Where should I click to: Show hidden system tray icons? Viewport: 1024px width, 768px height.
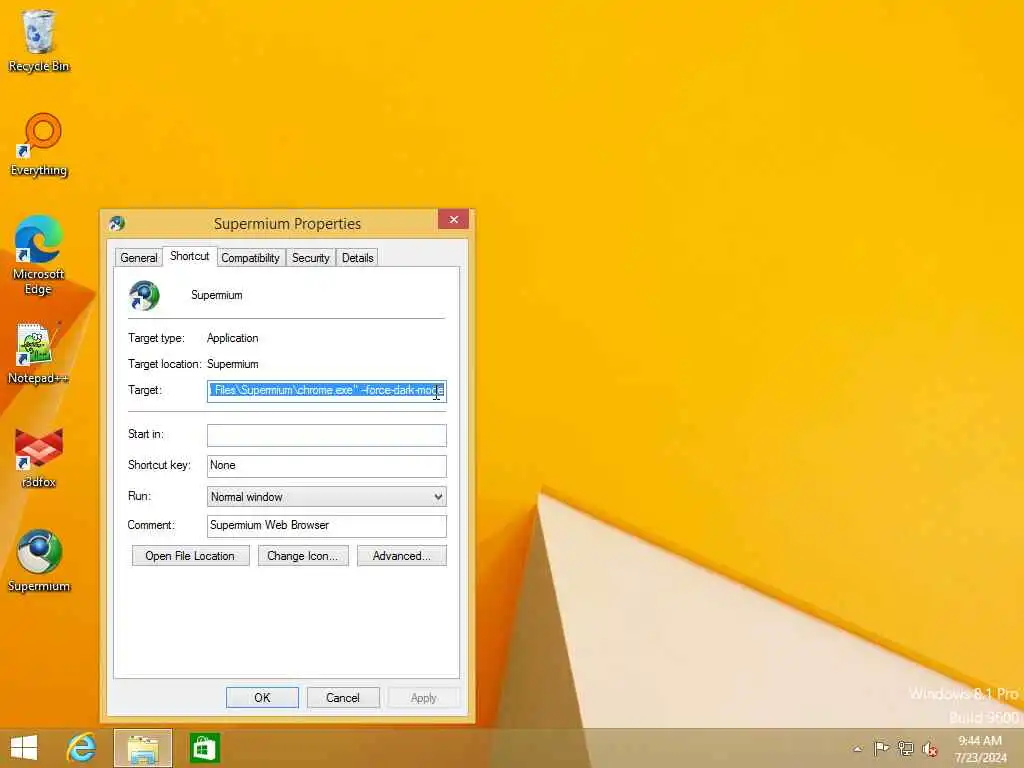click(857, 748)
